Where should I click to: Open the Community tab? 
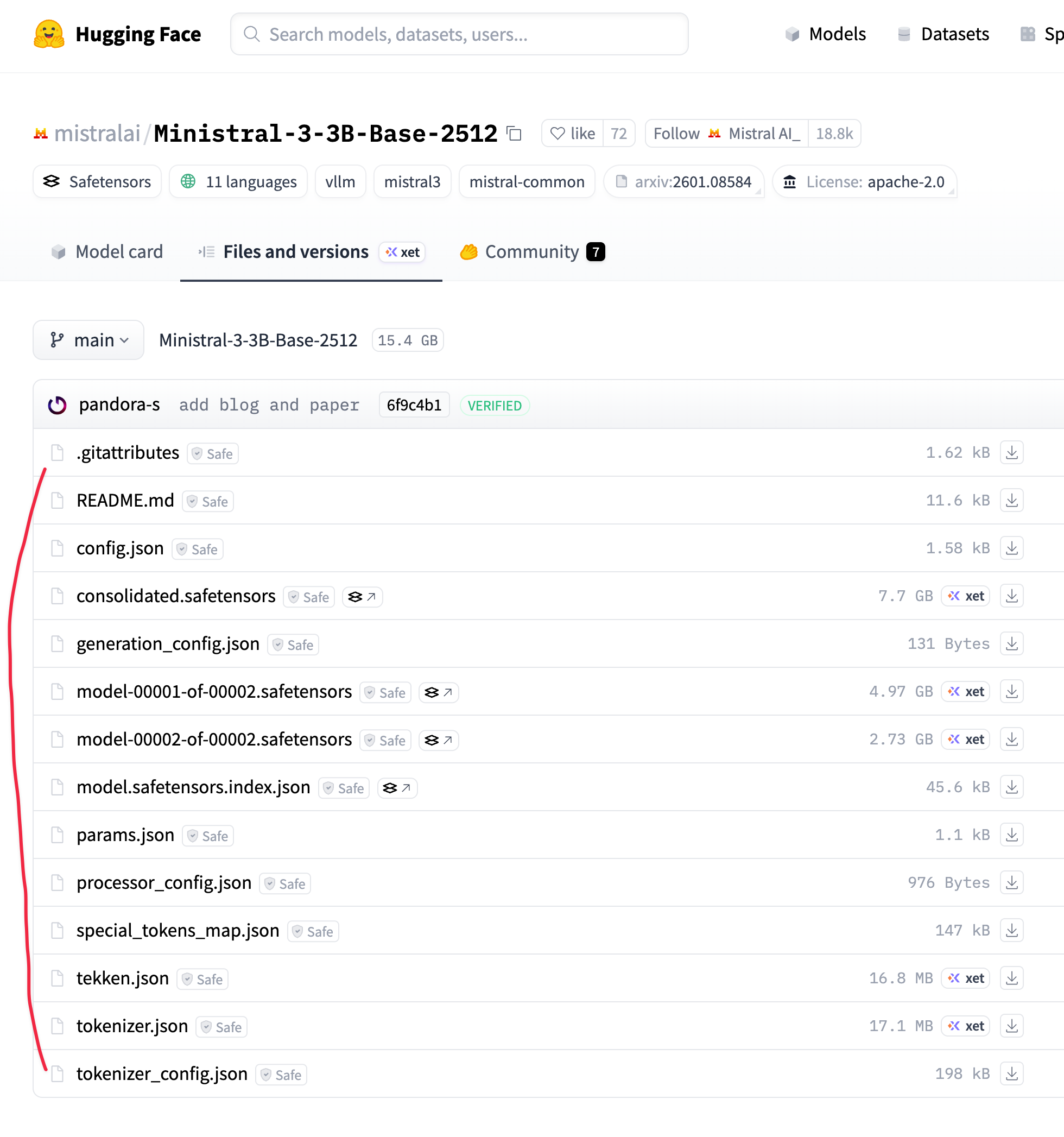[x=533, y=251]
